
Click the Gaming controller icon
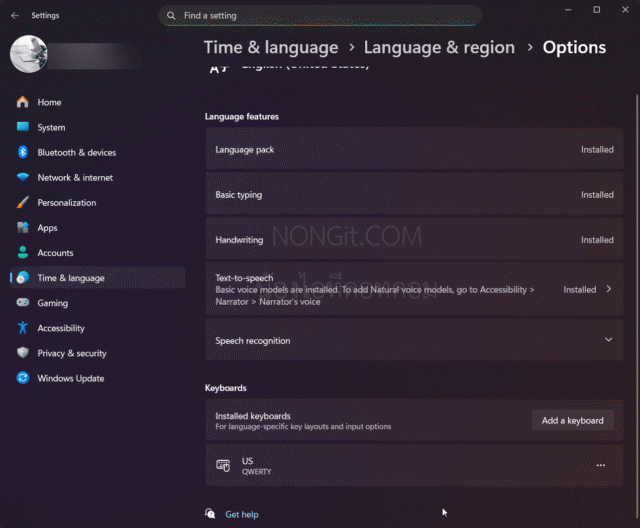pos(23,302)
